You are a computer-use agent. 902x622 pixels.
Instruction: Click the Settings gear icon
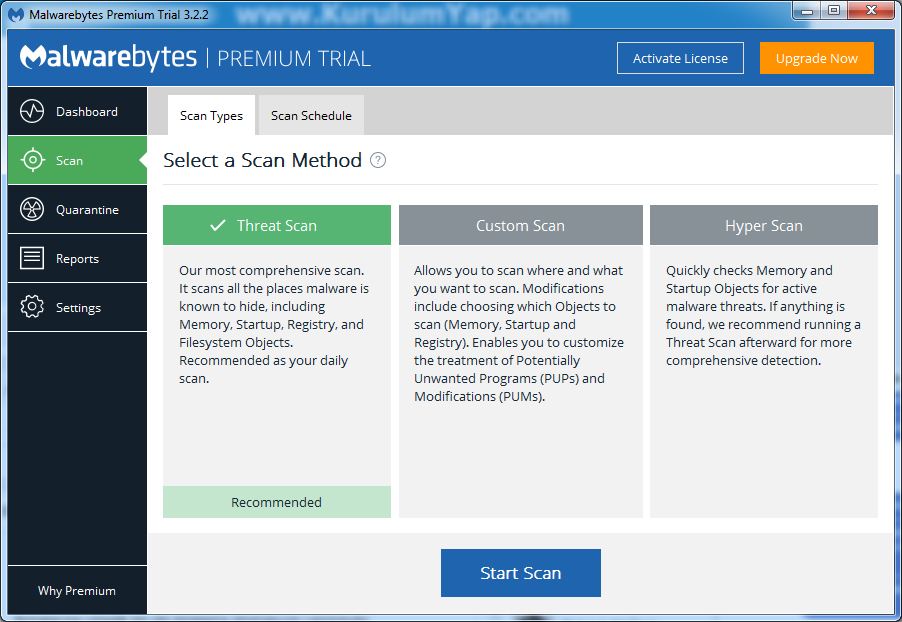32,307
